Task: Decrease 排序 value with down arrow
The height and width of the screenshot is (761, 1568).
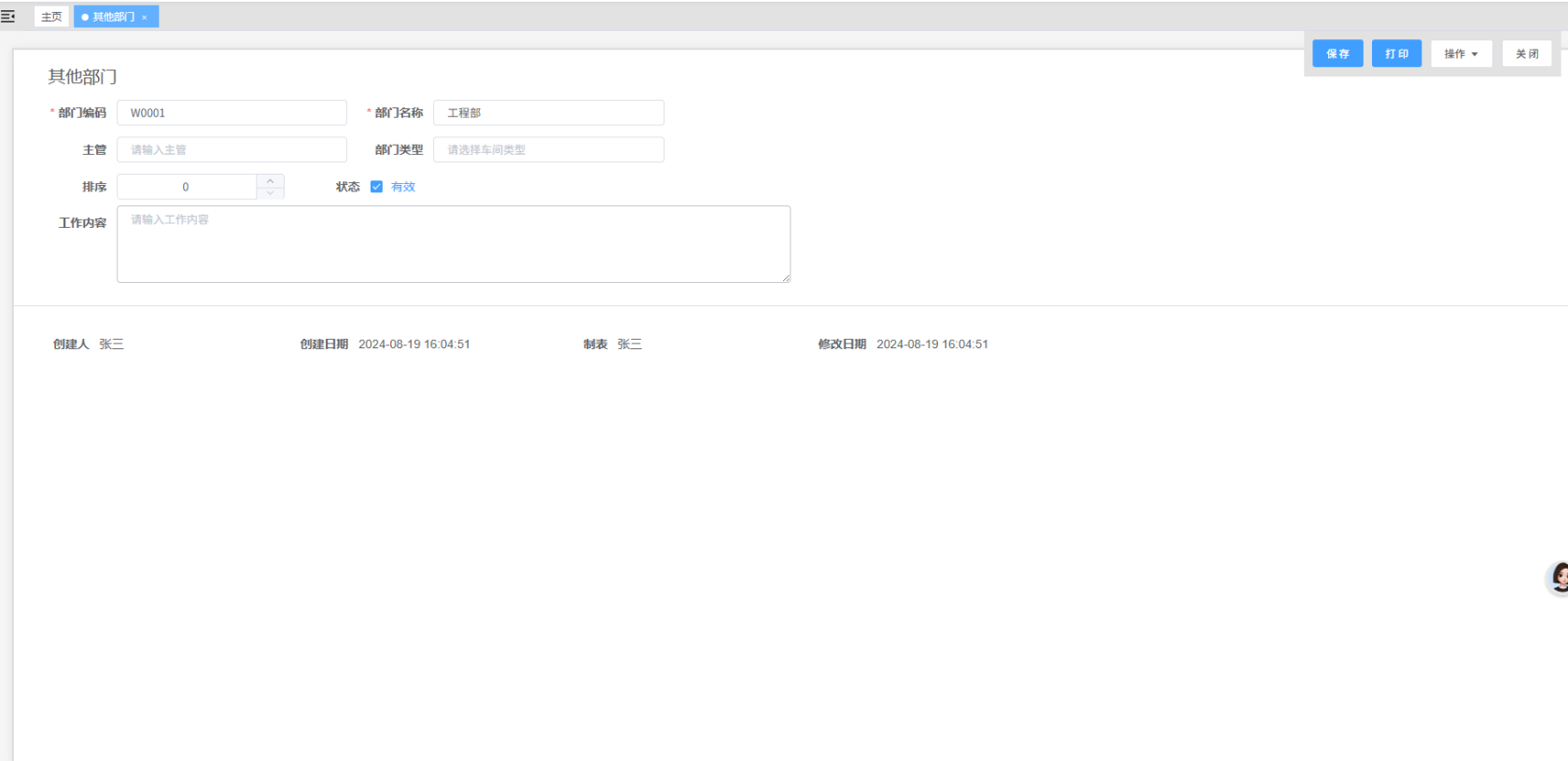Action: [x=270, y=193]
